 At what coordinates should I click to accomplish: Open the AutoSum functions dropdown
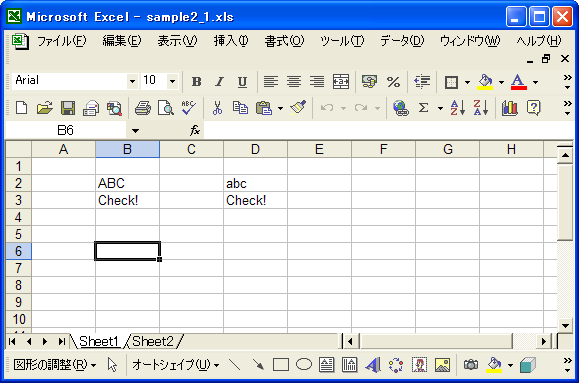440,109
